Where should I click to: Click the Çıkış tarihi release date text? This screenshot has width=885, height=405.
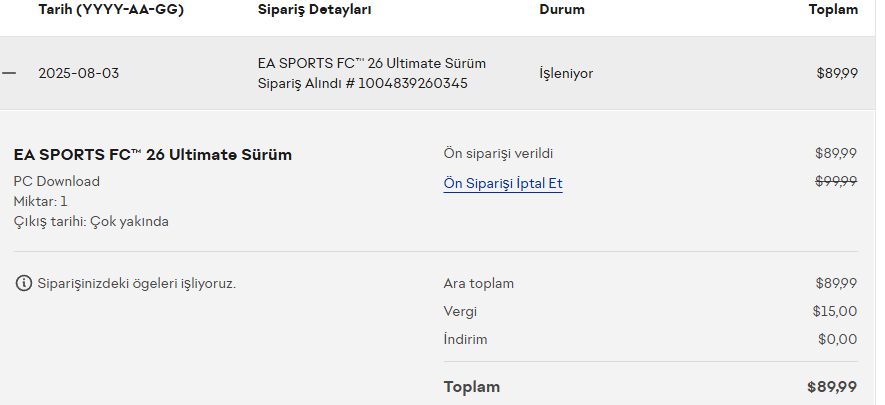pyautogui.click(x=91, y=221)
